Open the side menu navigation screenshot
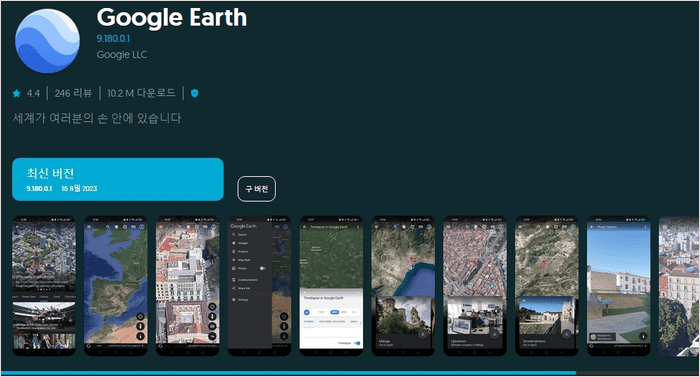 coord(259,286)
